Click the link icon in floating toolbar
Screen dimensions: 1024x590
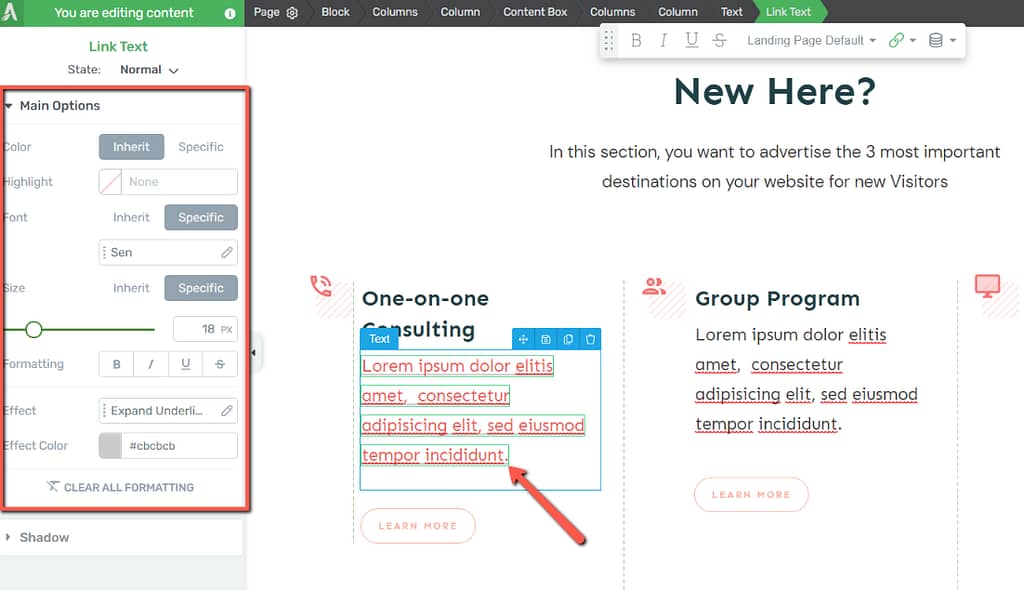click(x=896, y=41)
